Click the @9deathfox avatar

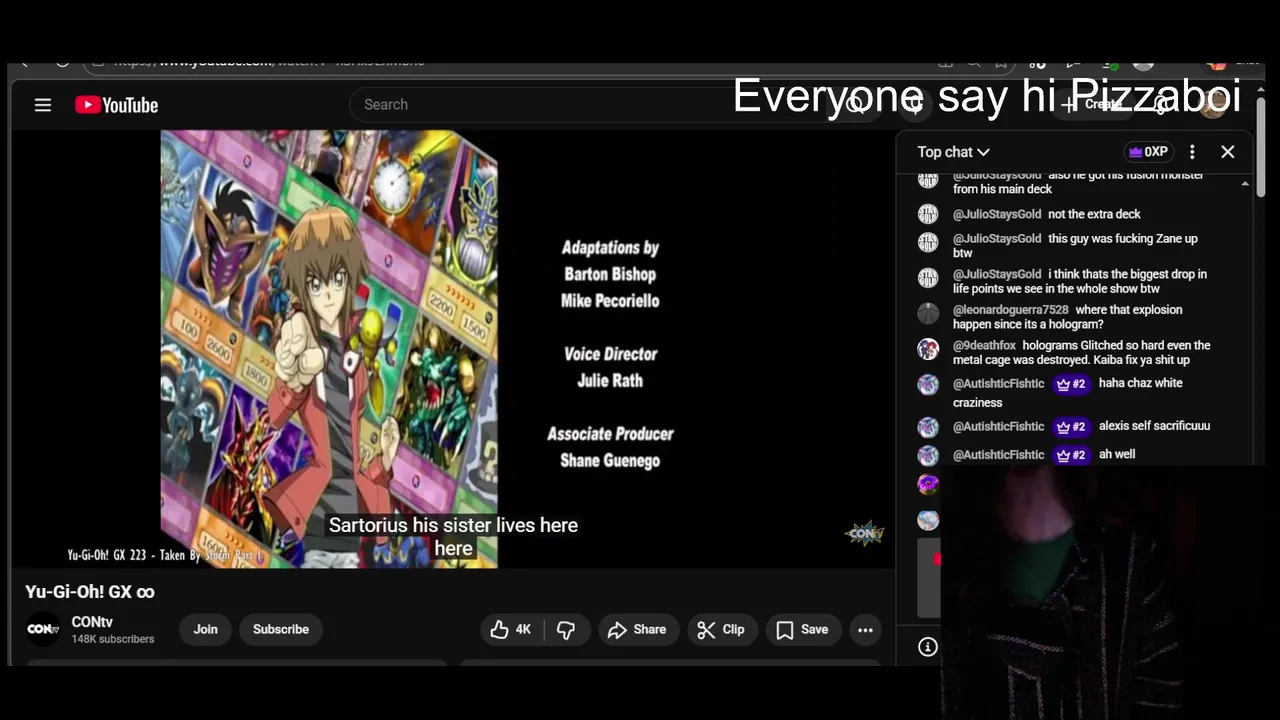pyautogui.click(x=928, y=349)
